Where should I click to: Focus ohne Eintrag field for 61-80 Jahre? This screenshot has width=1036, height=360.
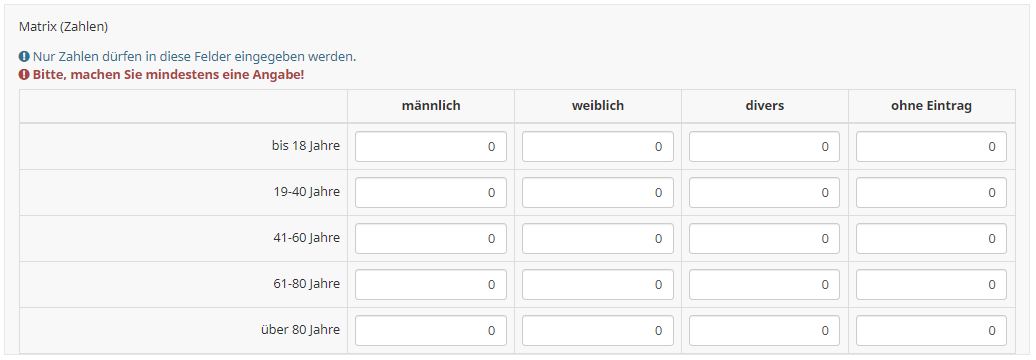point(932,284)
